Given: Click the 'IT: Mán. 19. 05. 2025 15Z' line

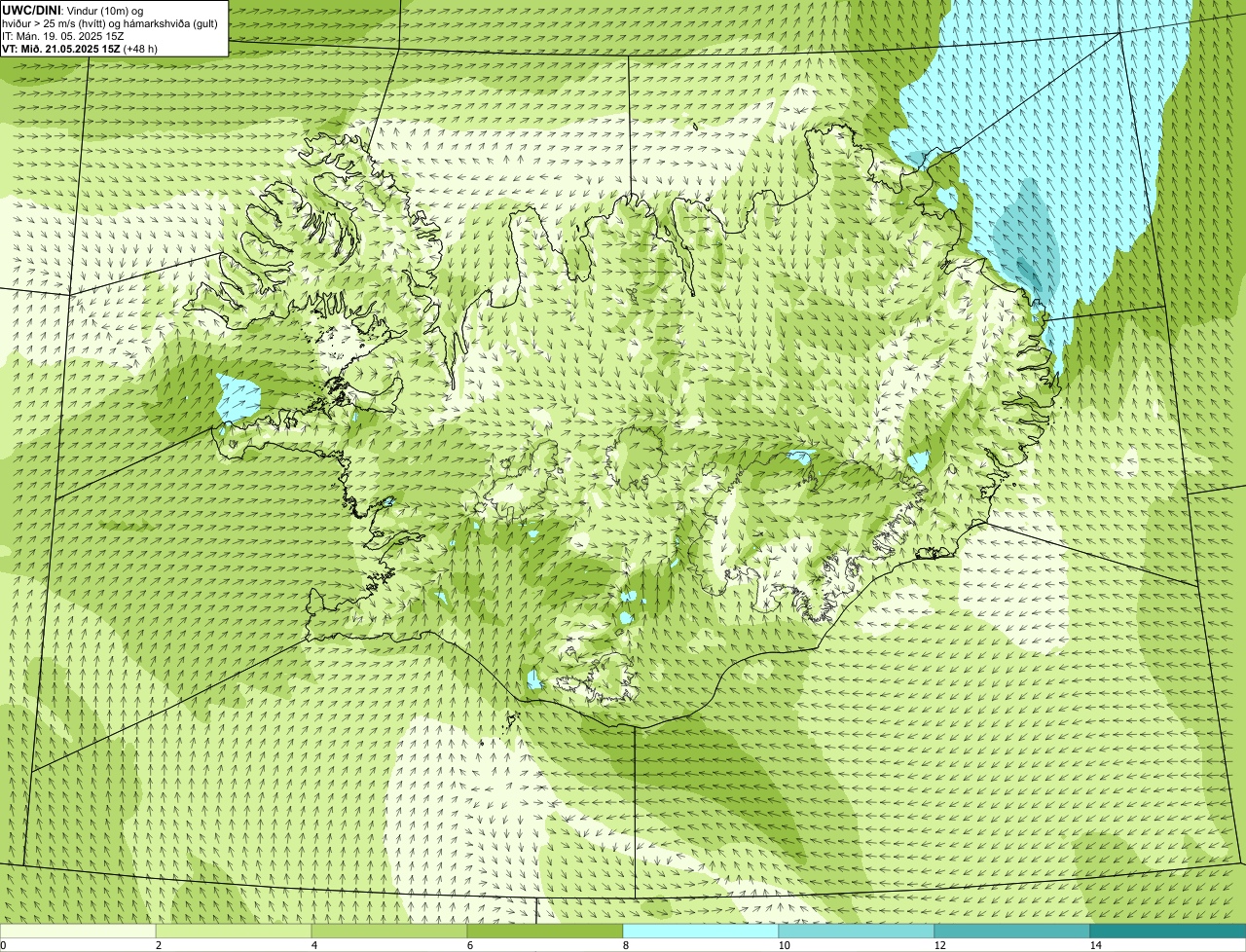Looking at the screenshot, I should click(x=63, y=35).
